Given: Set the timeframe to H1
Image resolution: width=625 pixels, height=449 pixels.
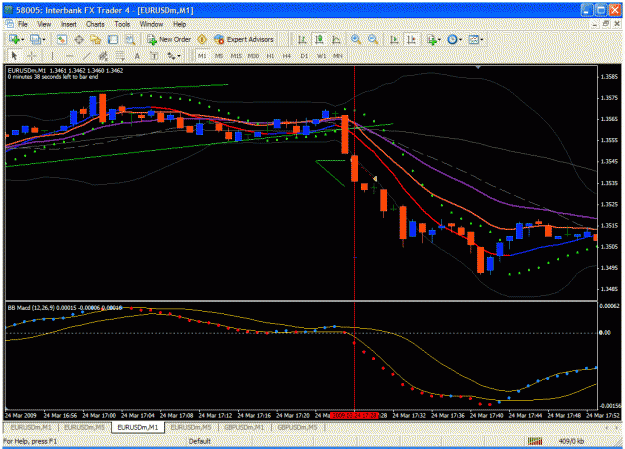Looking at the screenshot, I should 270,56.
